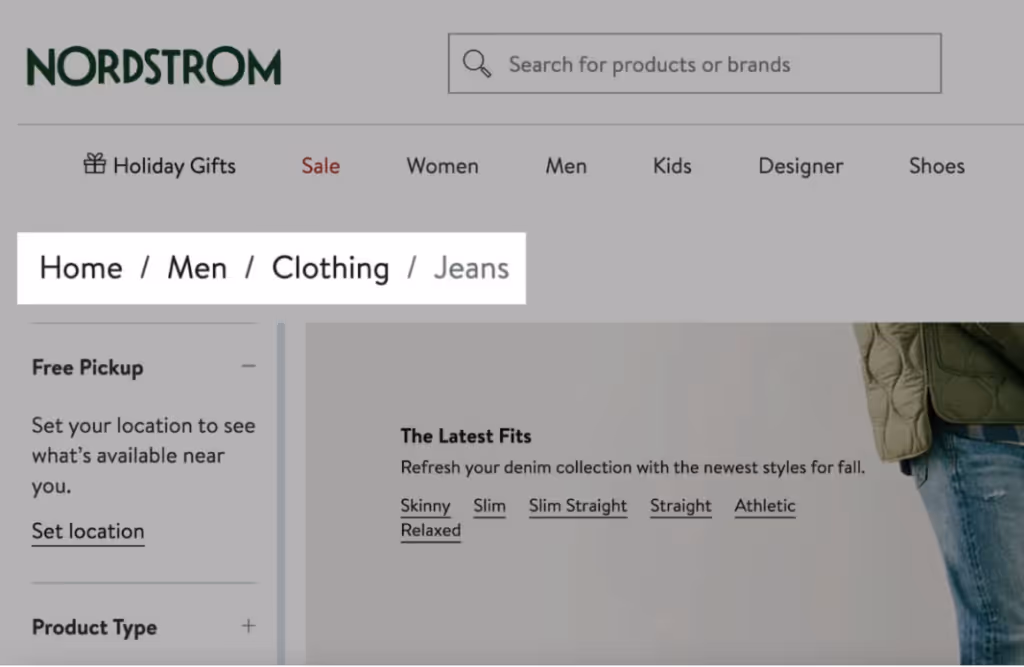This screenshot has width=1024, height=667.
Task: Select the Slim Straight fit link
Action: [x=577, y=506]
